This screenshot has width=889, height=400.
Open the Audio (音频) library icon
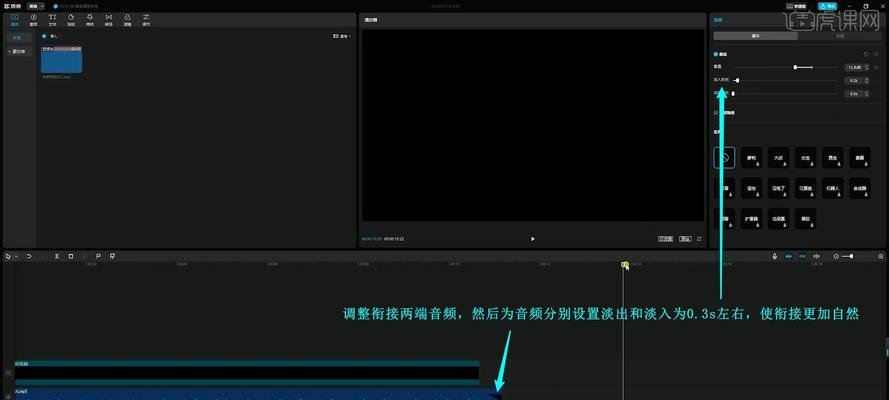pos(33,20)
